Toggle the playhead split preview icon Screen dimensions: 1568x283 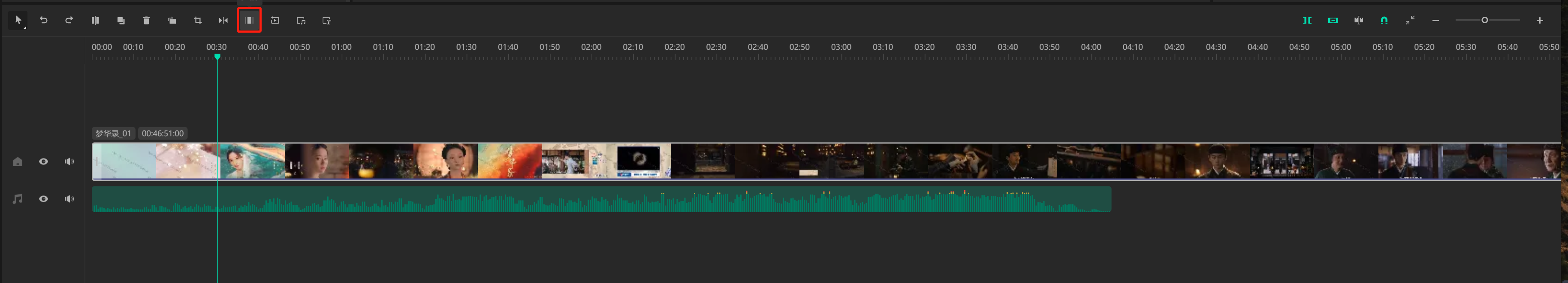(1359, 20)
